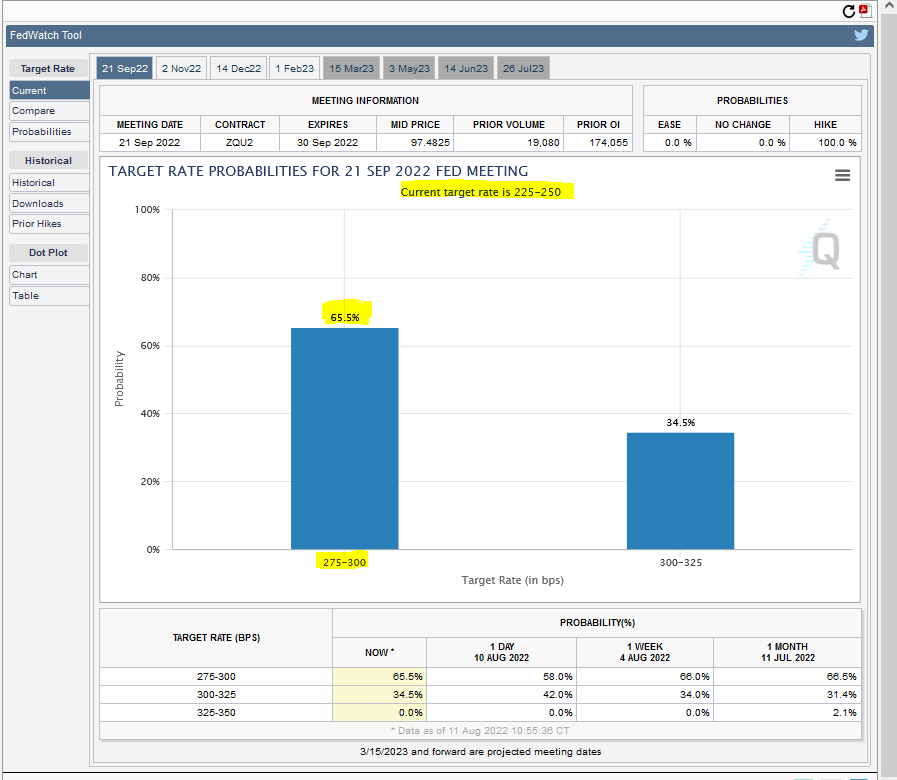This screenshot has width=897, height=780.
Task: Click the NO CHANGE column header
Action: (x=743, y=125)
